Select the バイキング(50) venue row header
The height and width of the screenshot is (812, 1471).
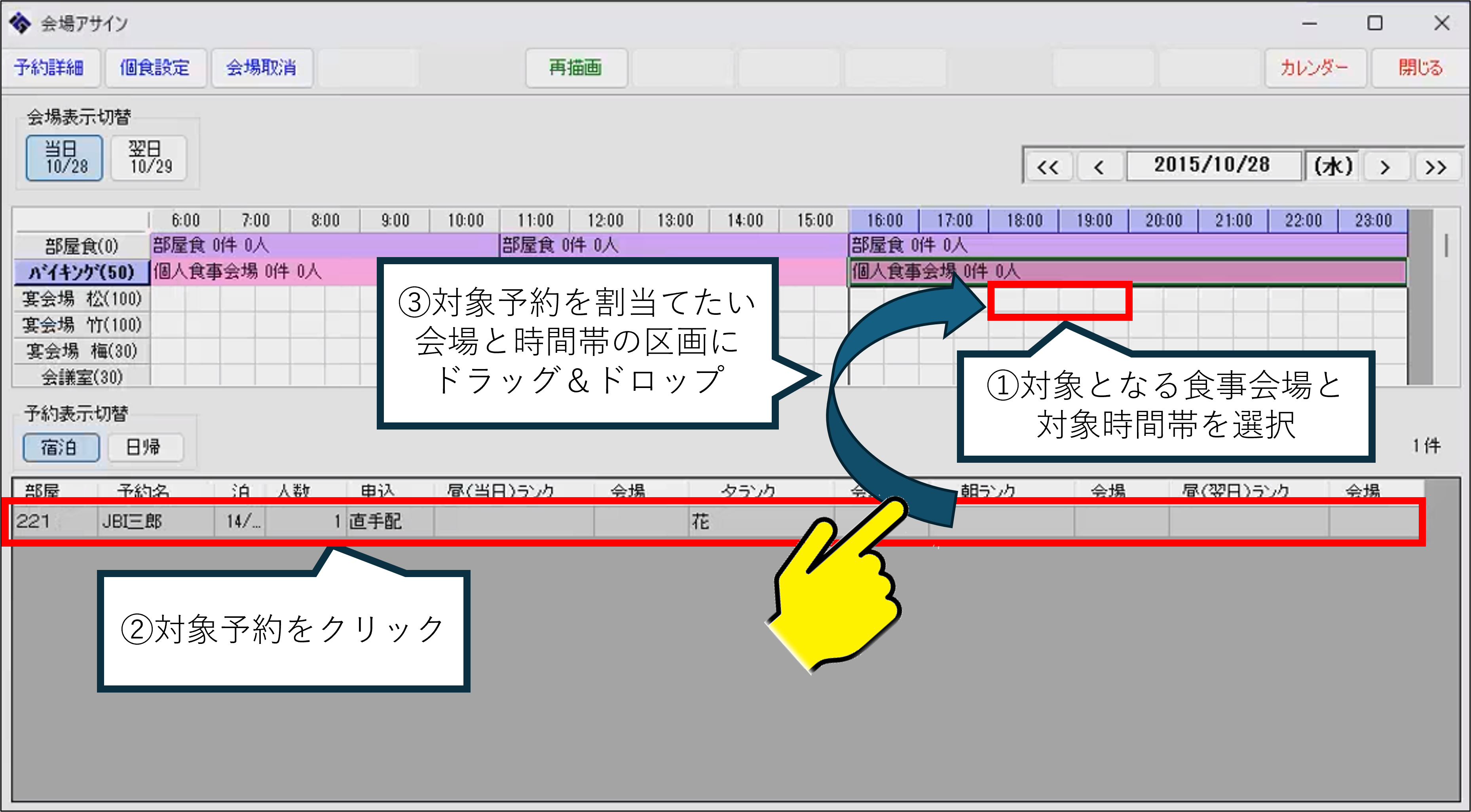[82, 272]
